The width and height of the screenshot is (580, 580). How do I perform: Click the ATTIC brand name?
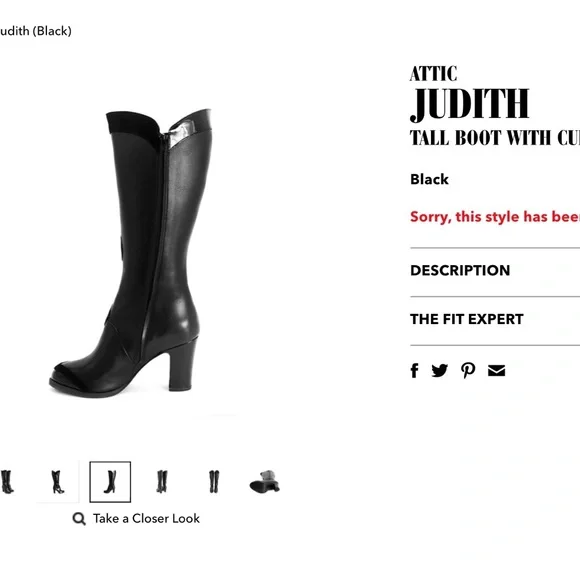(x=434, y=74)
